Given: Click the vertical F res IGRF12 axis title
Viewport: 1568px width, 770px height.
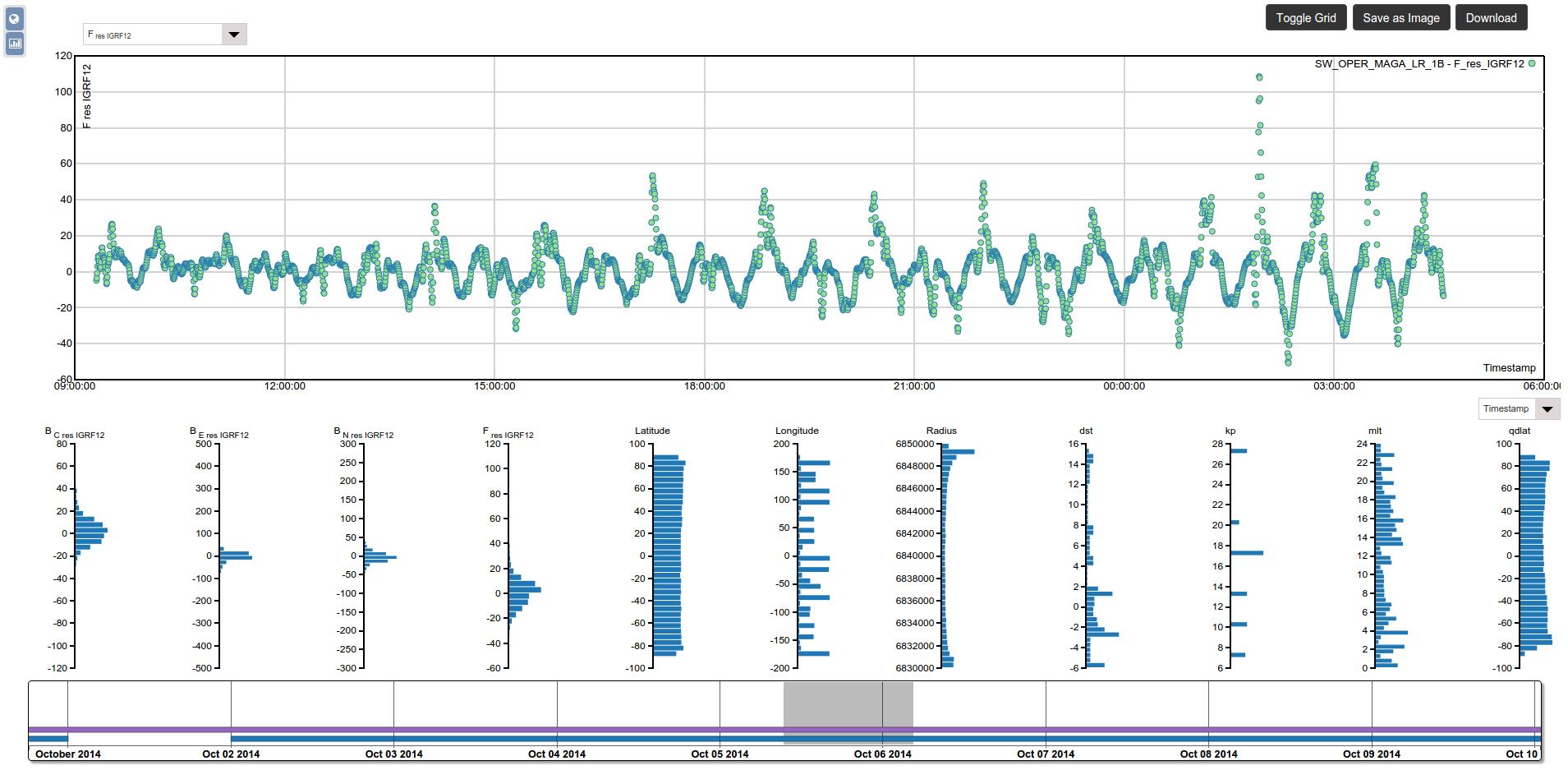Looking at the screenshot, I should click(87, 96).
